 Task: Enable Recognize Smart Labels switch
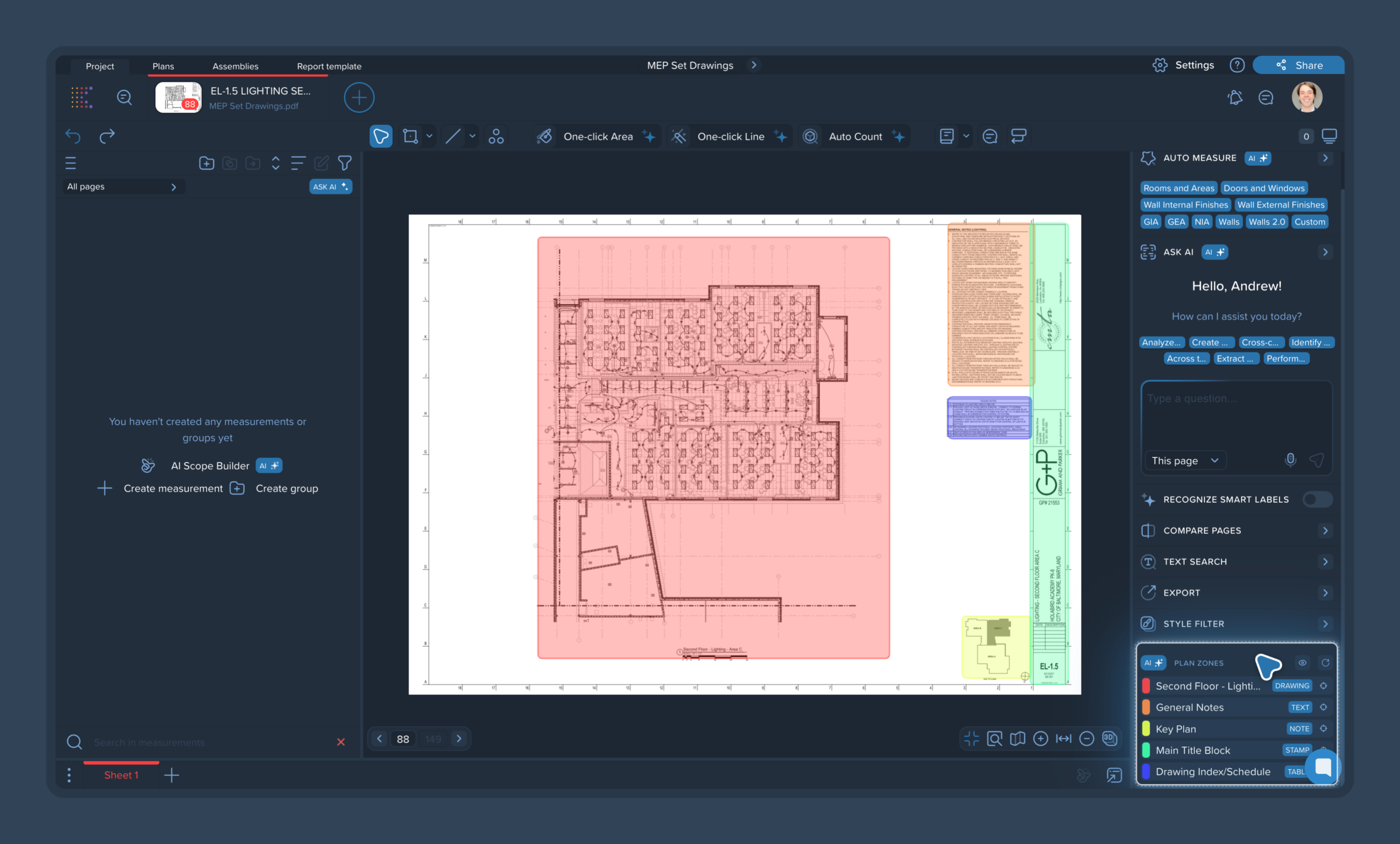[1317, 499]
